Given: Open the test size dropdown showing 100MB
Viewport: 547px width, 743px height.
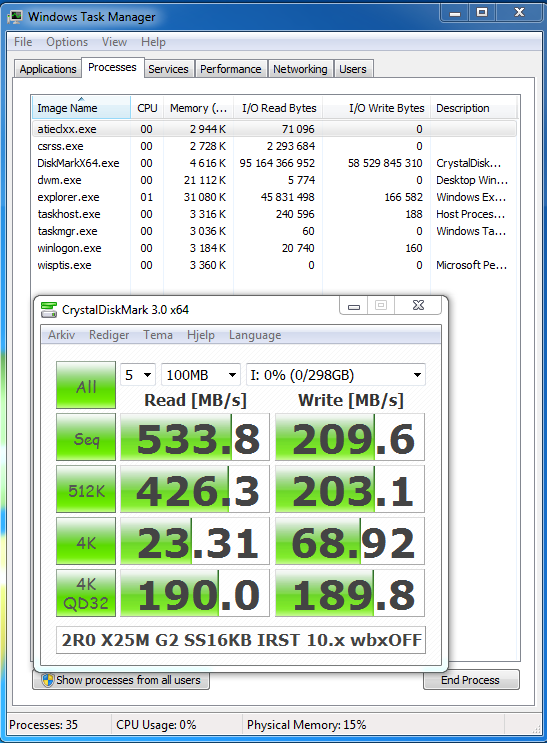Looking at the screenshot, I should coord(201,375).
